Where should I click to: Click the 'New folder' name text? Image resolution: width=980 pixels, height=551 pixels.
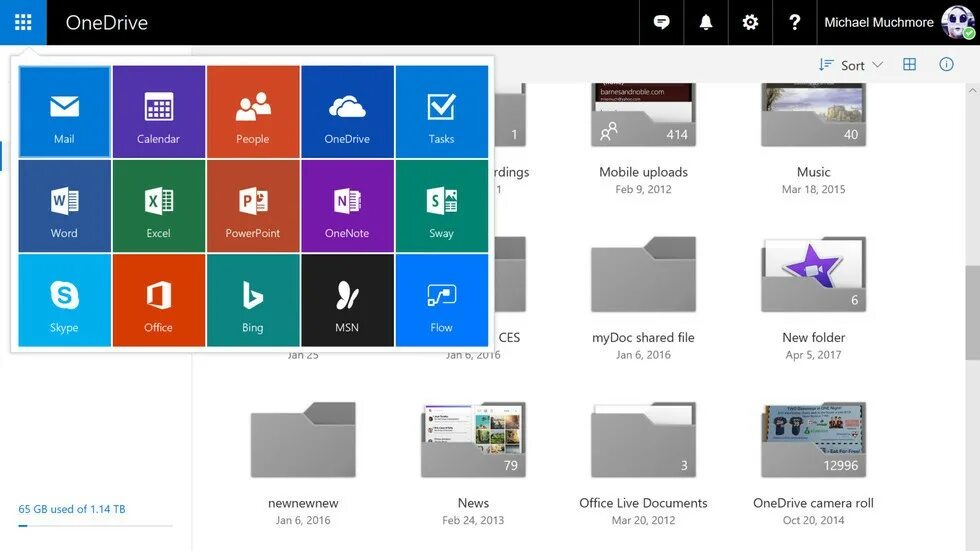tap(813, 337)
